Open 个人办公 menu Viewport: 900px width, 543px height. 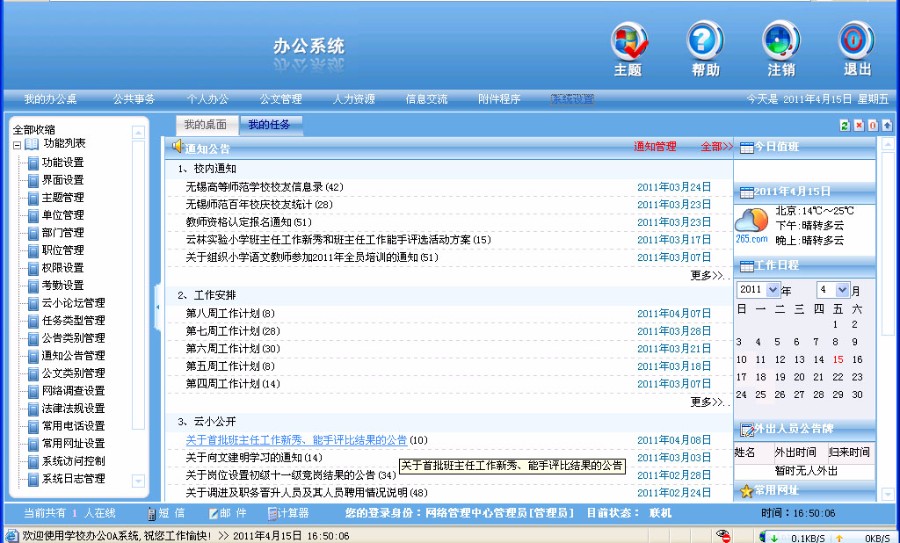click(x=207, y=99)
